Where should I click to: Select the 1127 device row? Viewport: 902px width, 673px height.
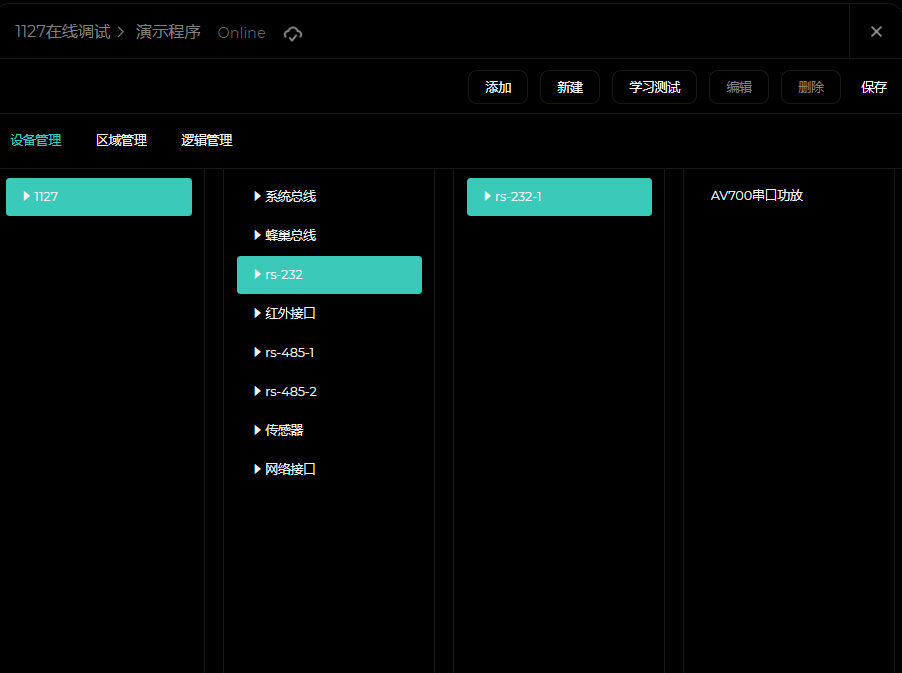[x=99, y=197]
